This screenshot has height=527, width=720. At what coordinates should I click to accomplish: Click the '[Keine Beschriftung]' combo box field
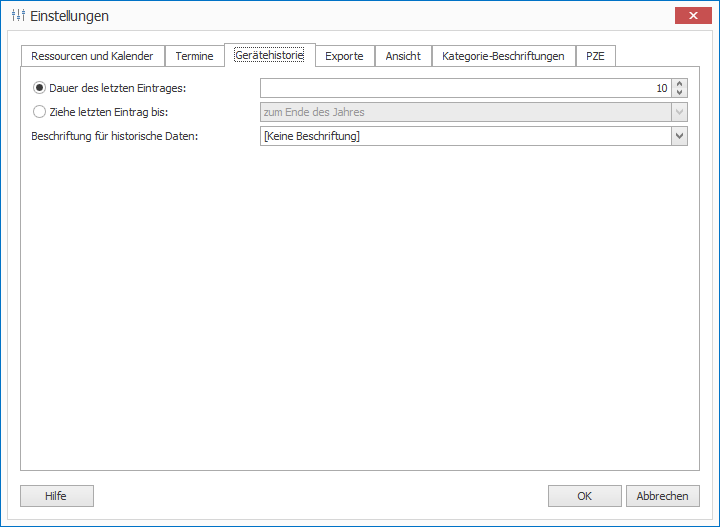(x=465, y=136)
